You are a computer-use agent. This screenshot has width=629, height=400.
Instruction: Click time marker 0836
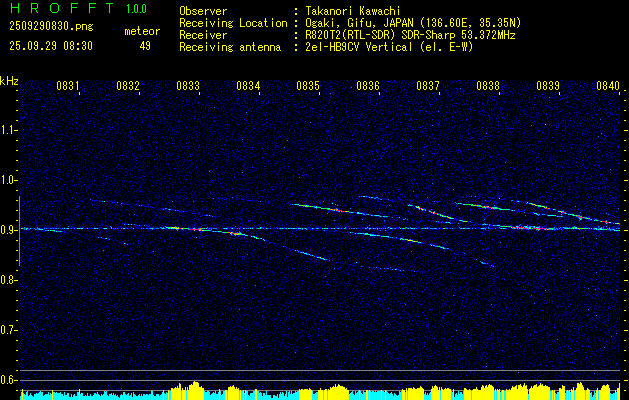click(x=368, y=86)
